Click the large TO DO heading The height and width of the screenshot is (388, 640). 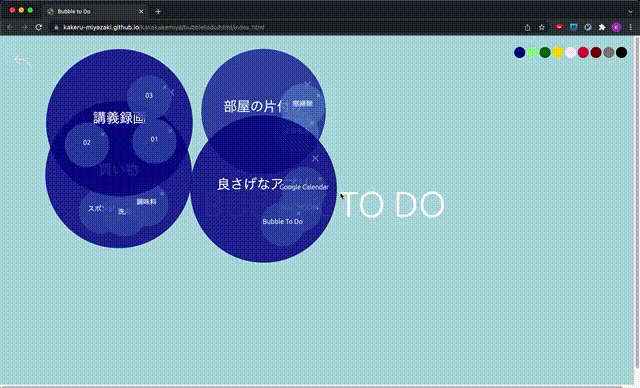click(393, 205)
